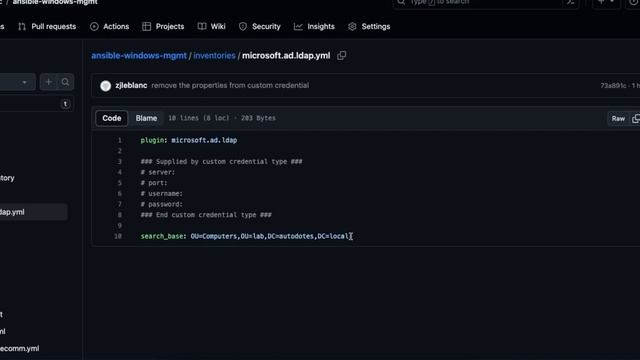The width and height of the screenshot is (640, 360).
Task: Click 'plugin' key on line 1
Action: pos(152,140)
